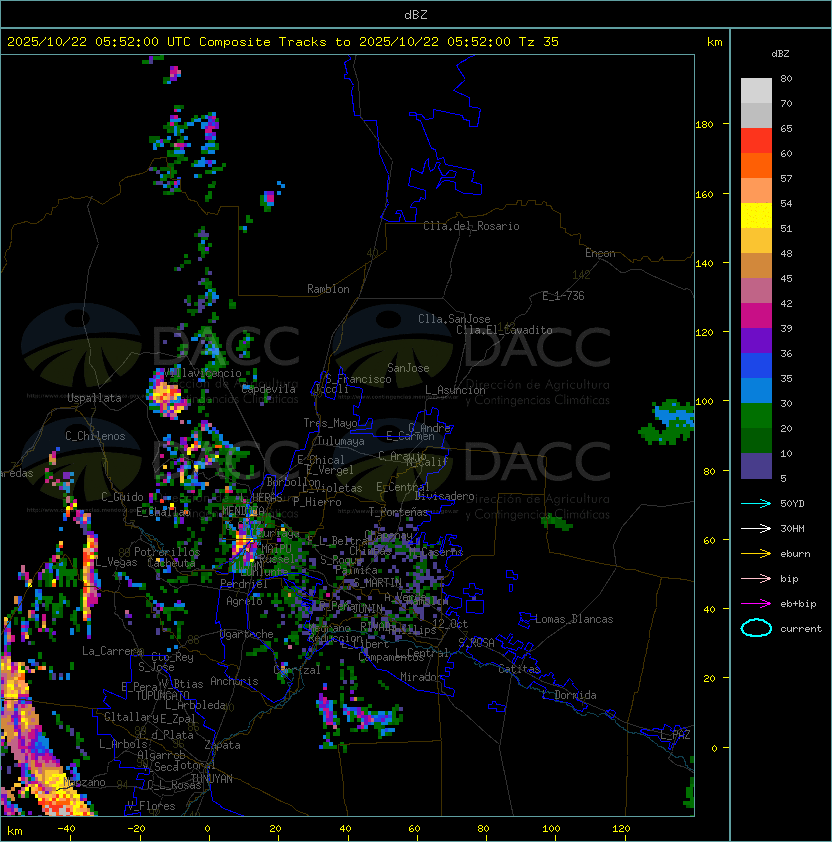Click the dBZ title at the top
Viewport: 832px width, 842px height.
[416, 15]
